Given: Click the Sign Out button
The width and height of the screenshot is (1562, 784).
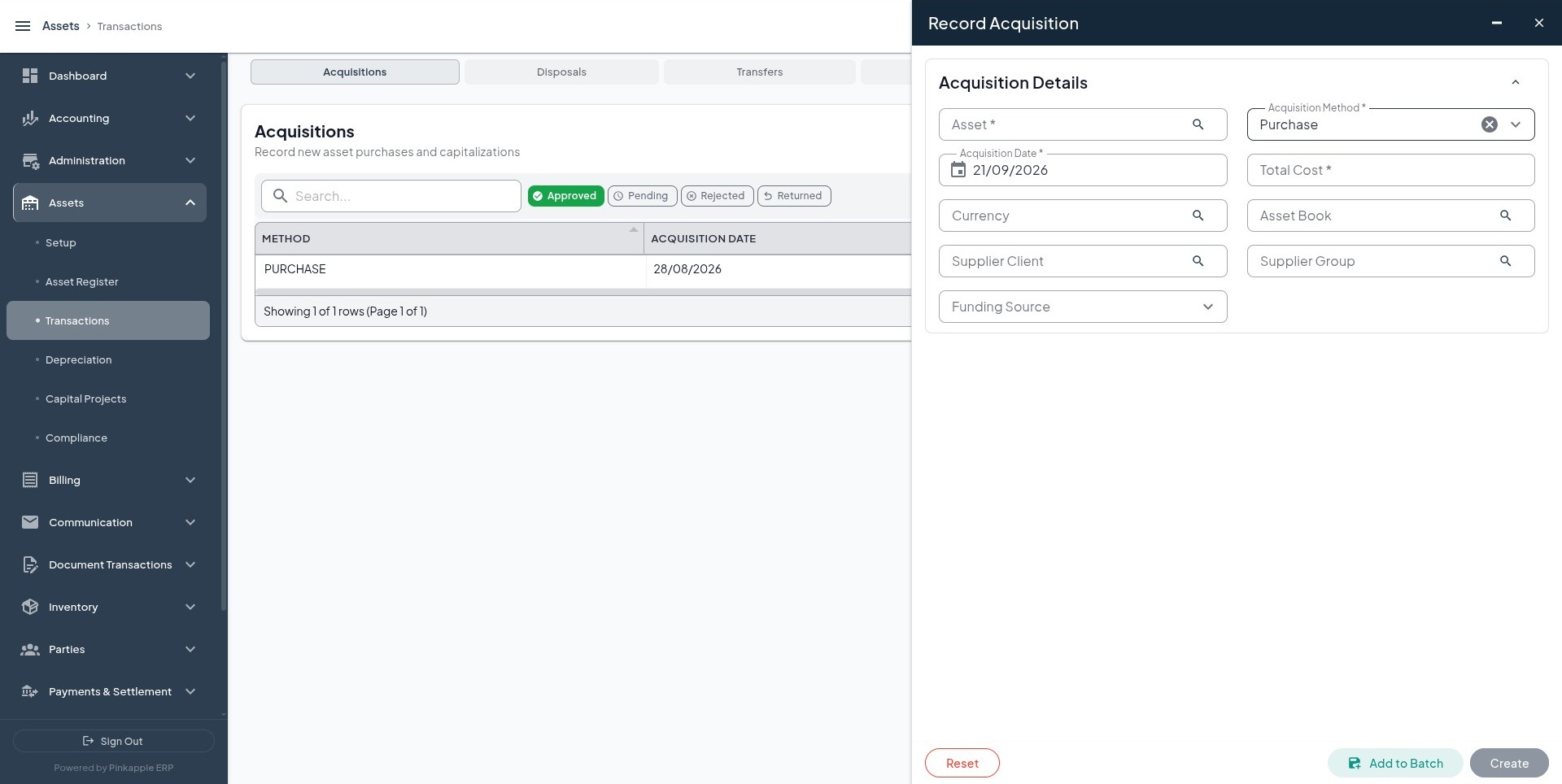Looking at the screenshot, I should coord(113,741).
